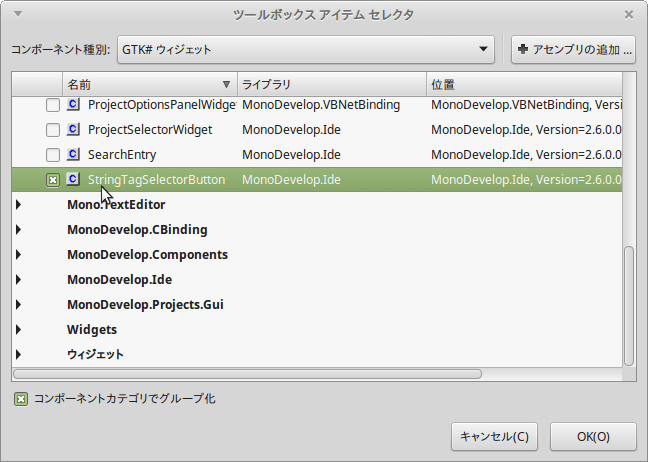Click the MonoDevelop.Projects.Gui category label
The image size is (648, 462).
(x=145, y=305)
